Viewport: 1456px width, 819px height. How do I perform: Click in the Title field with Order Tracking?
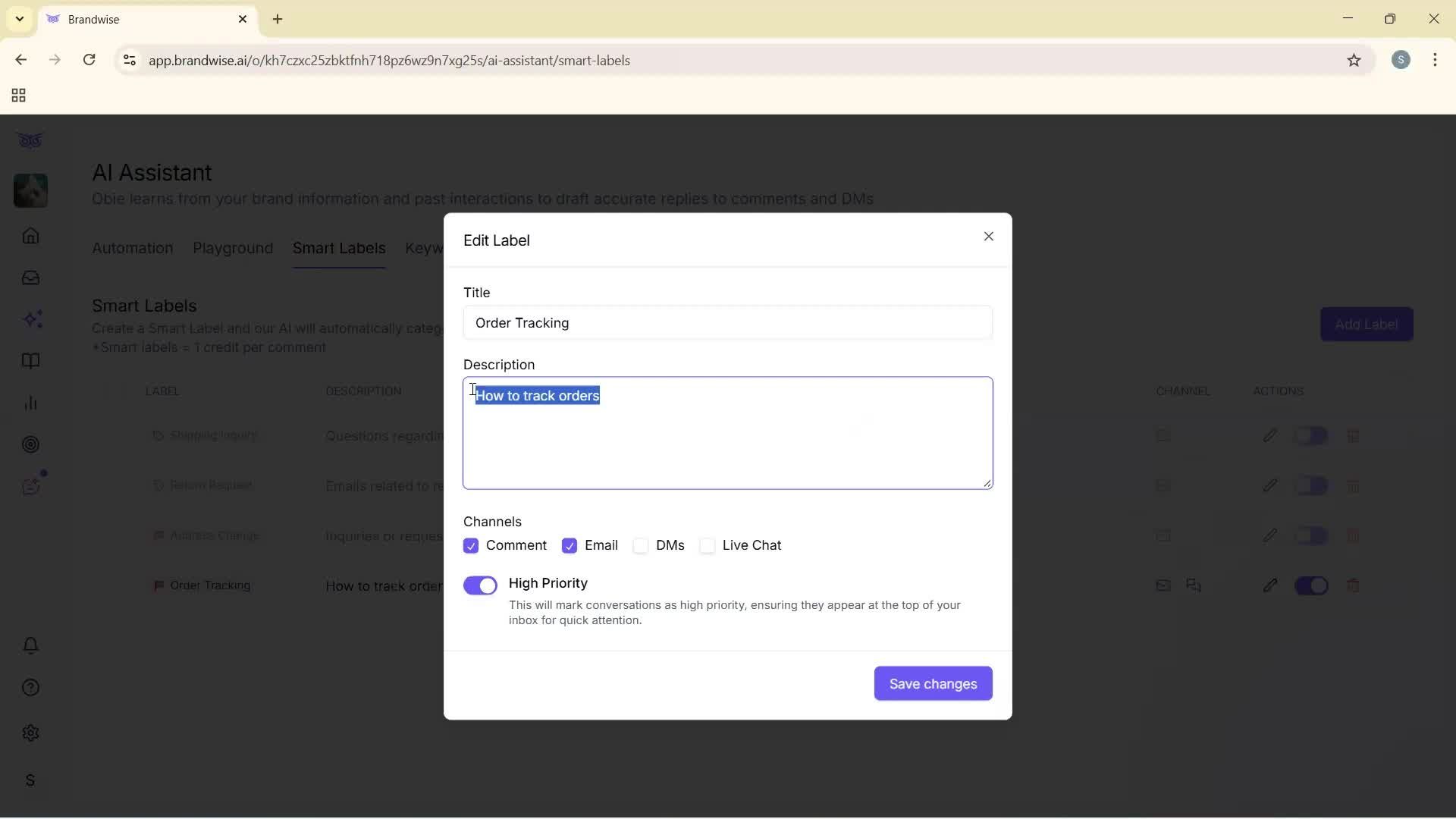(x=728, y=323)
